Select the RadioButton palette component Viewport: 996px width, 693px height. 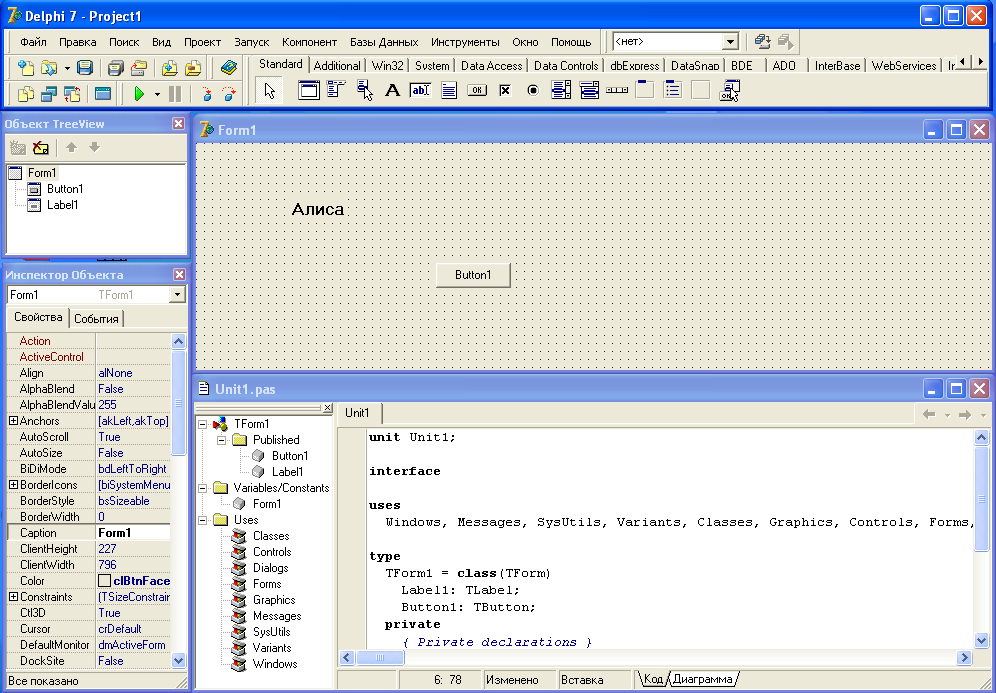tap(533, 91)
